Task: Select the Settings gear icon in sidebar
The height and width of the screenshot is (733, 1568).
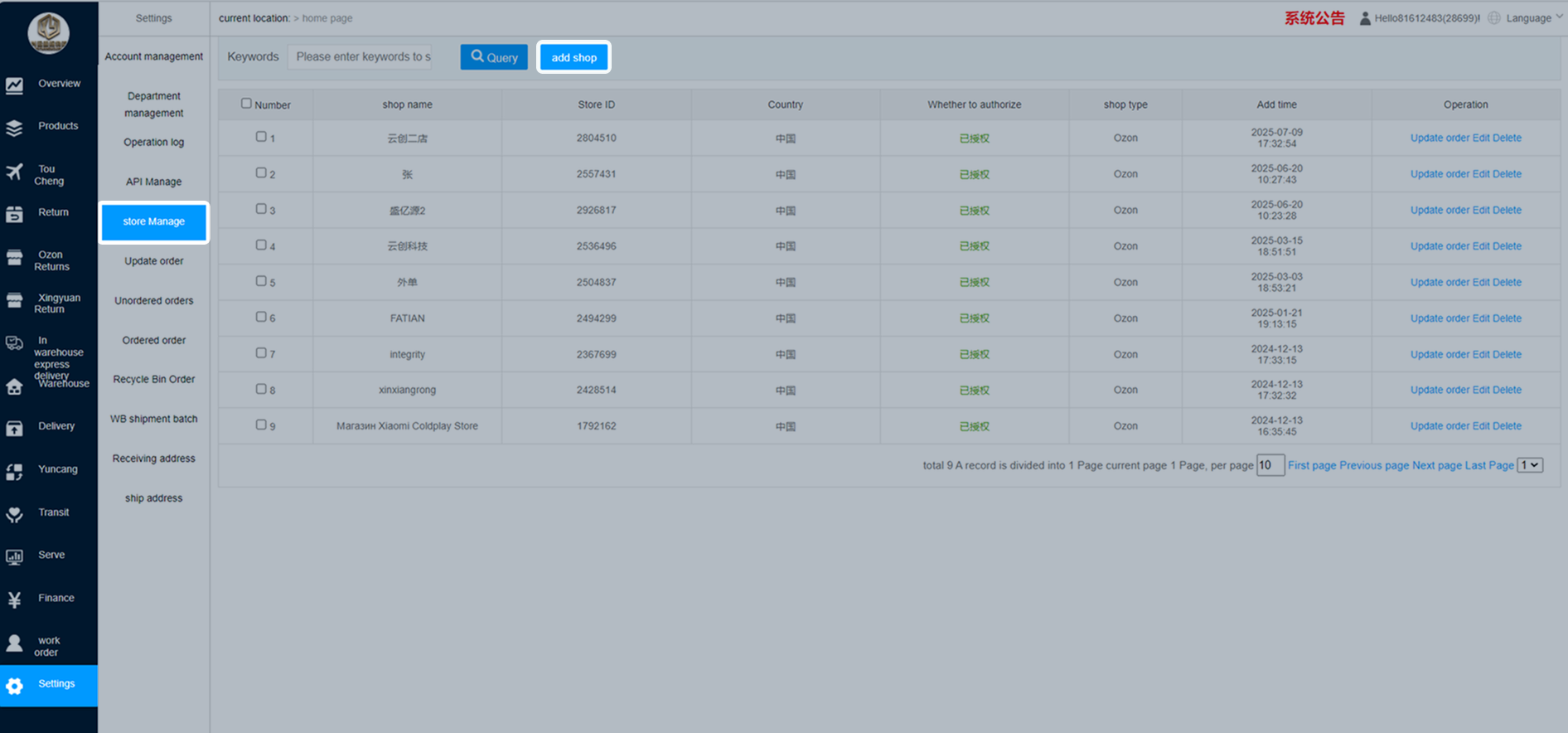Action: [x=14, y=687]
